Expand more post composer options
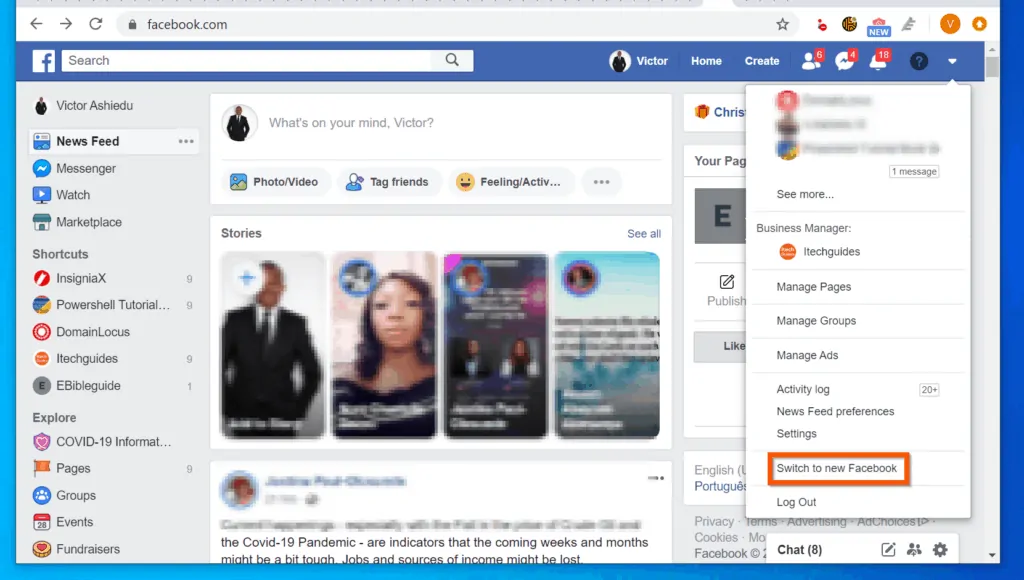 pyautogui.click(x=600, y=181)
